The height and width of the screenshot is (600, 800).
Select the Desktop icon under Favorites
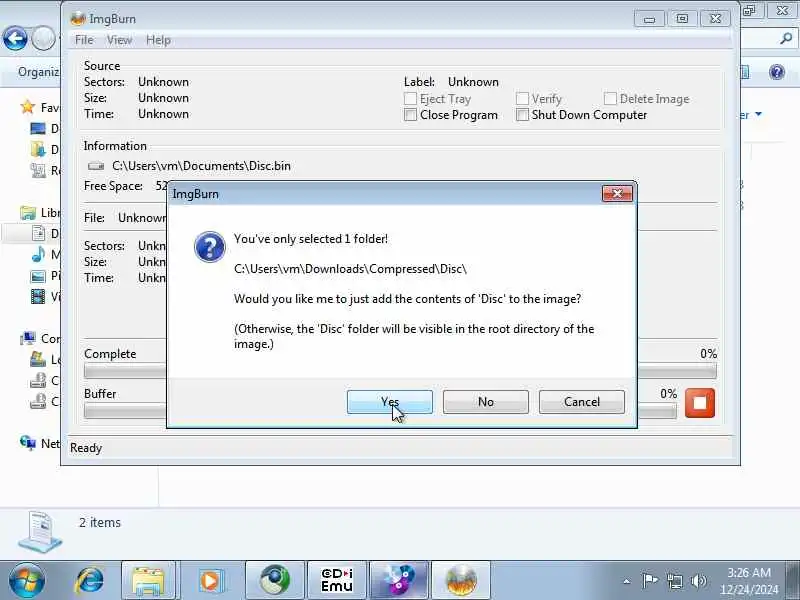pos(38,128)
